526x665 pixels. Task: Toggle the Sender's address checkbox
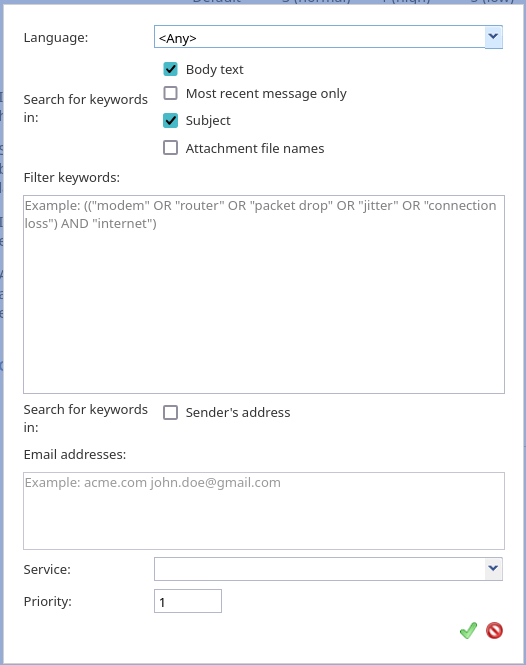pyautogui.click(x=171, y=412)
